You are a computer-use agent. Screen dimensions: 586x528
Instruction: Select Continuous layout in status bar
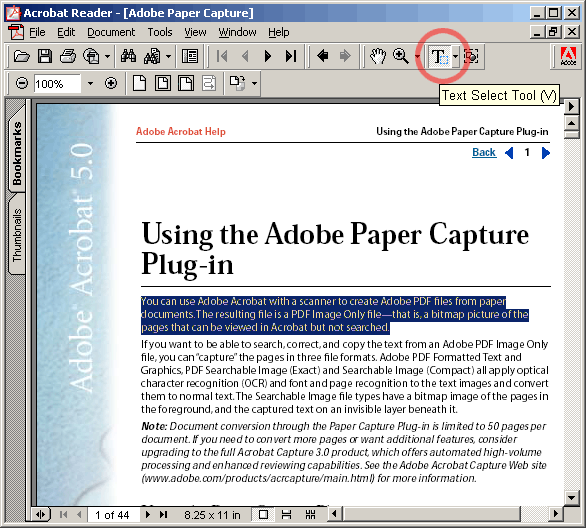coord(286,515)
